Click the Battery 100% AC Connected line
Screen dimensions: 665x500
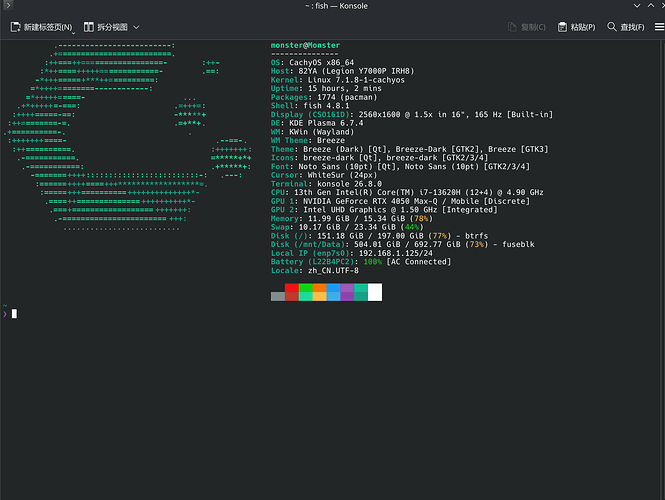point(361,262)
